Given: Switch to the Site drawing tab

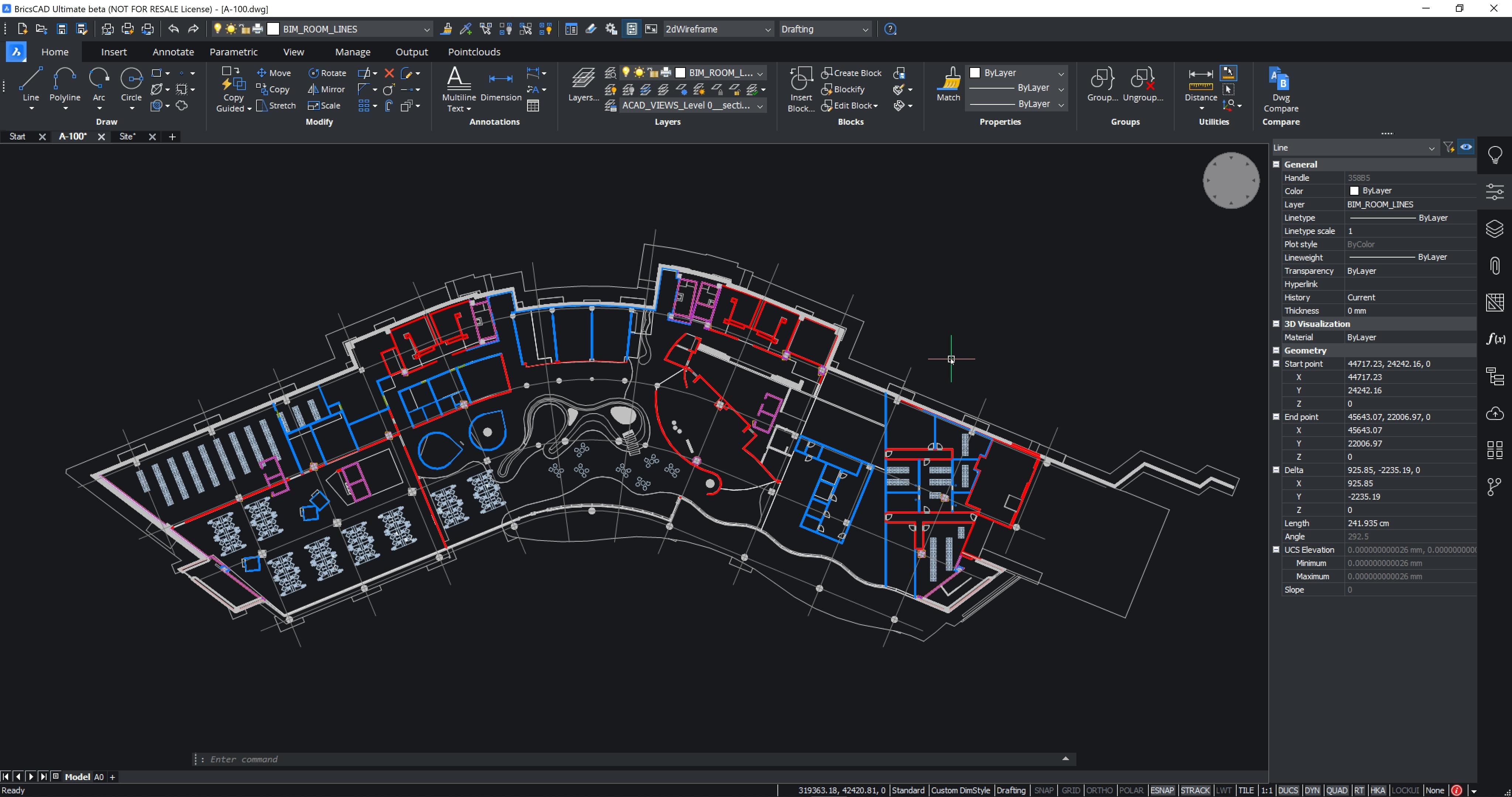Looking at the screenshot, I should click(127, 136).
